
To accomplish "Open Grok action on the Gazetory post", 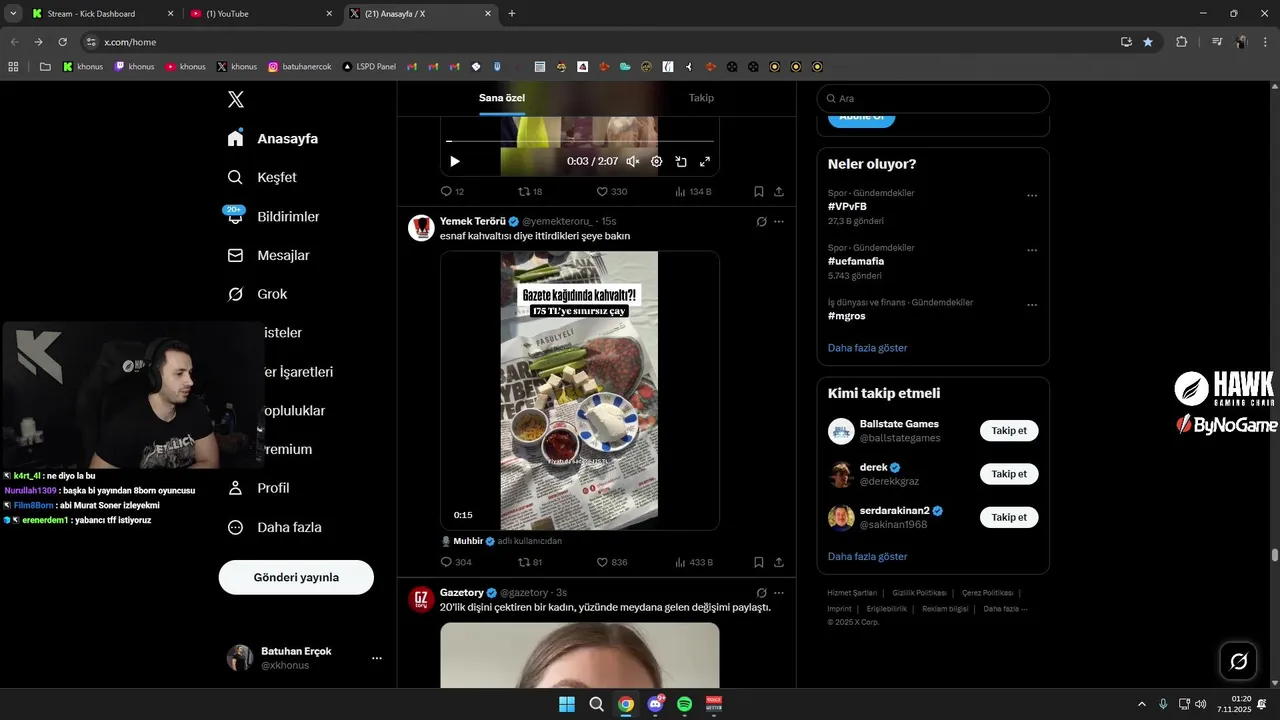I will [x=761, y=592].
